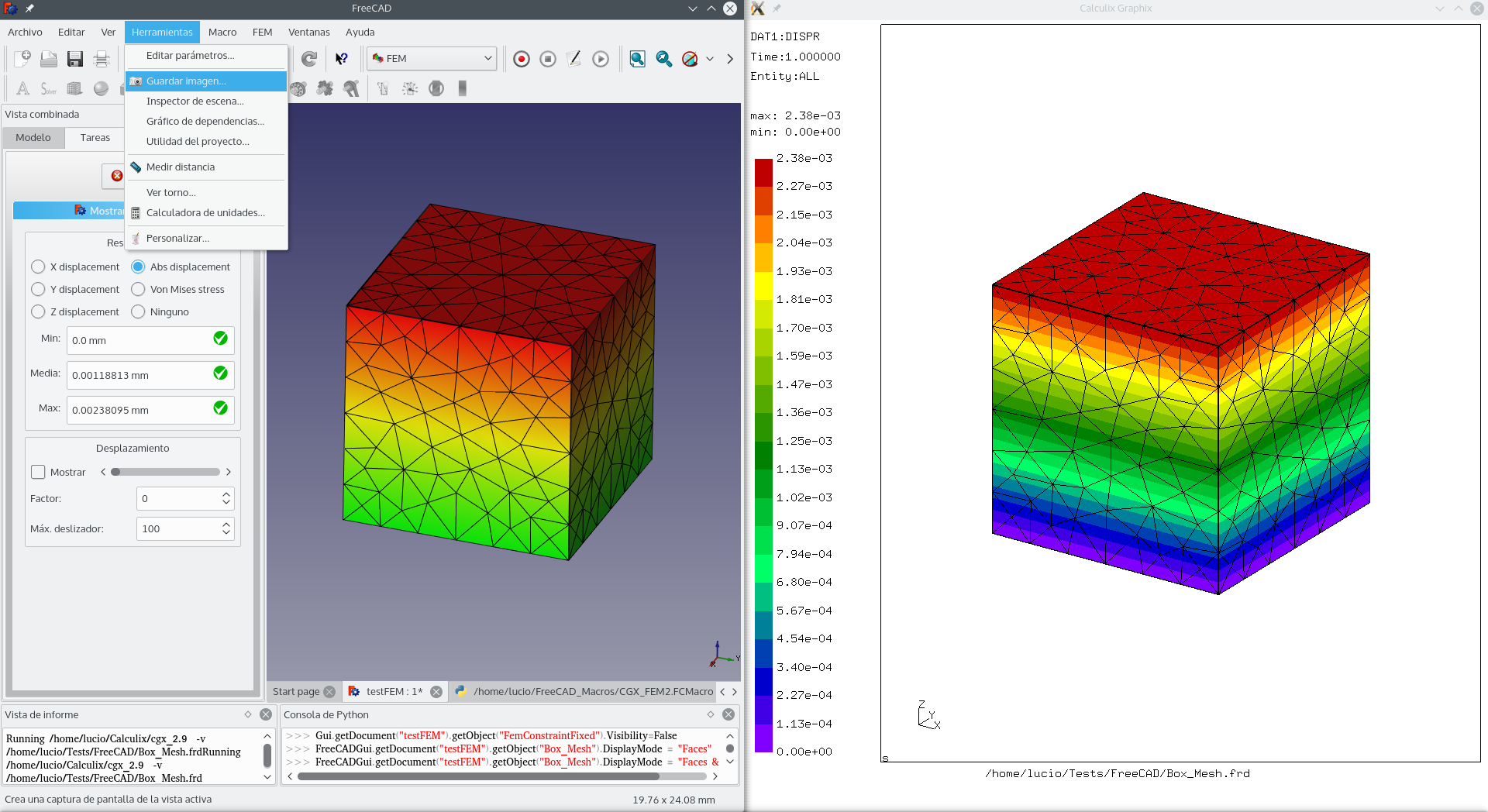Click the Fit all view icon

(x=638, y=59)
